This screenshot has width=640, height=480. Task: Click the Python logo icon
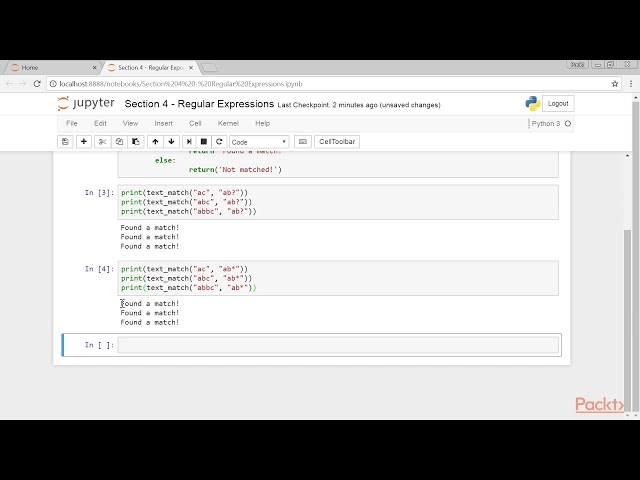coord(533,104)
